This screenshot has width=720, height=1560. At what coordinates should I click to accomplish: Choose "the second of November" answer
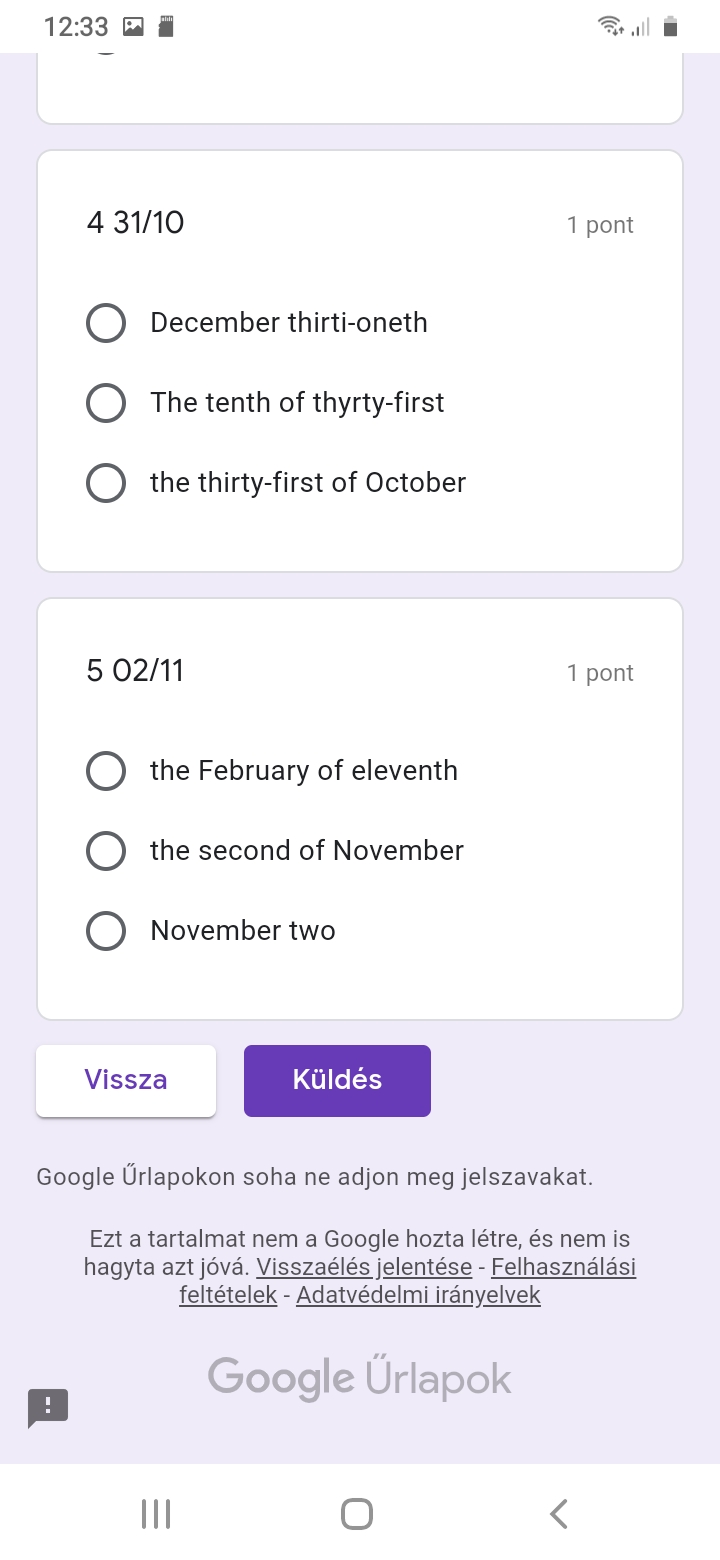[x=106, y=851]
